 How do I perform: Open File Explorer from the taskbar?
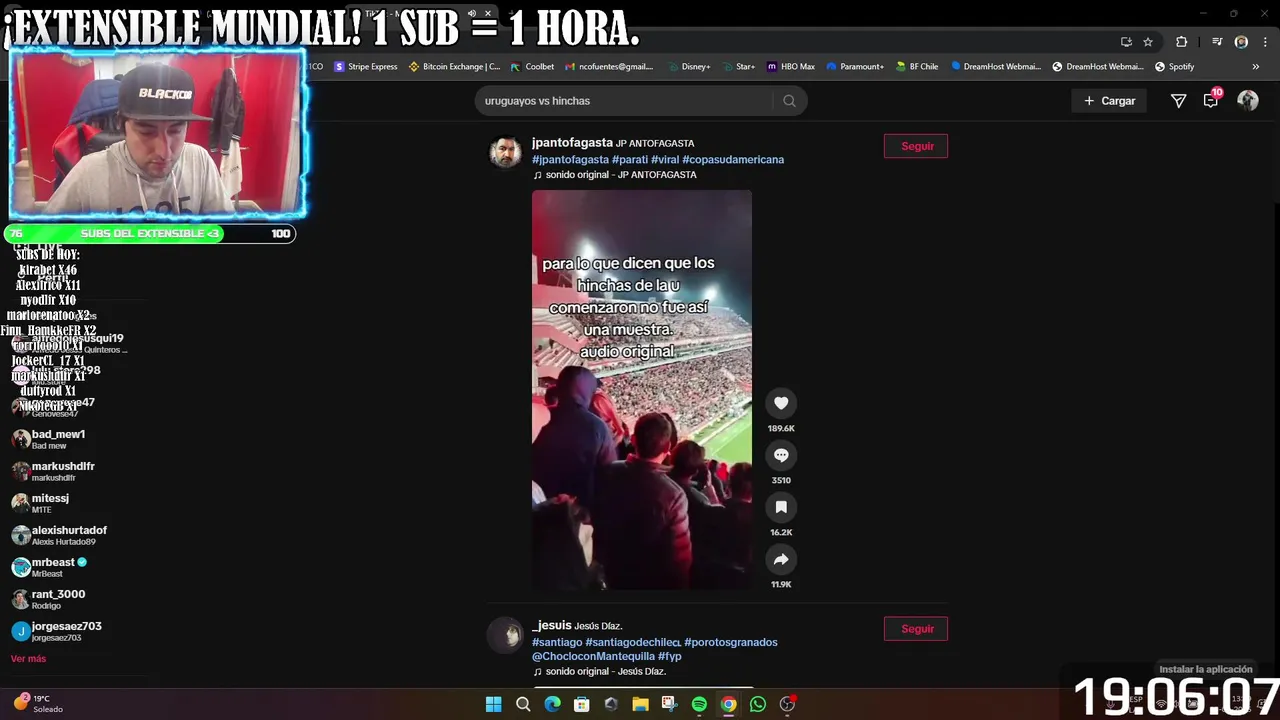pyautogui.click(x=640, y=704)
